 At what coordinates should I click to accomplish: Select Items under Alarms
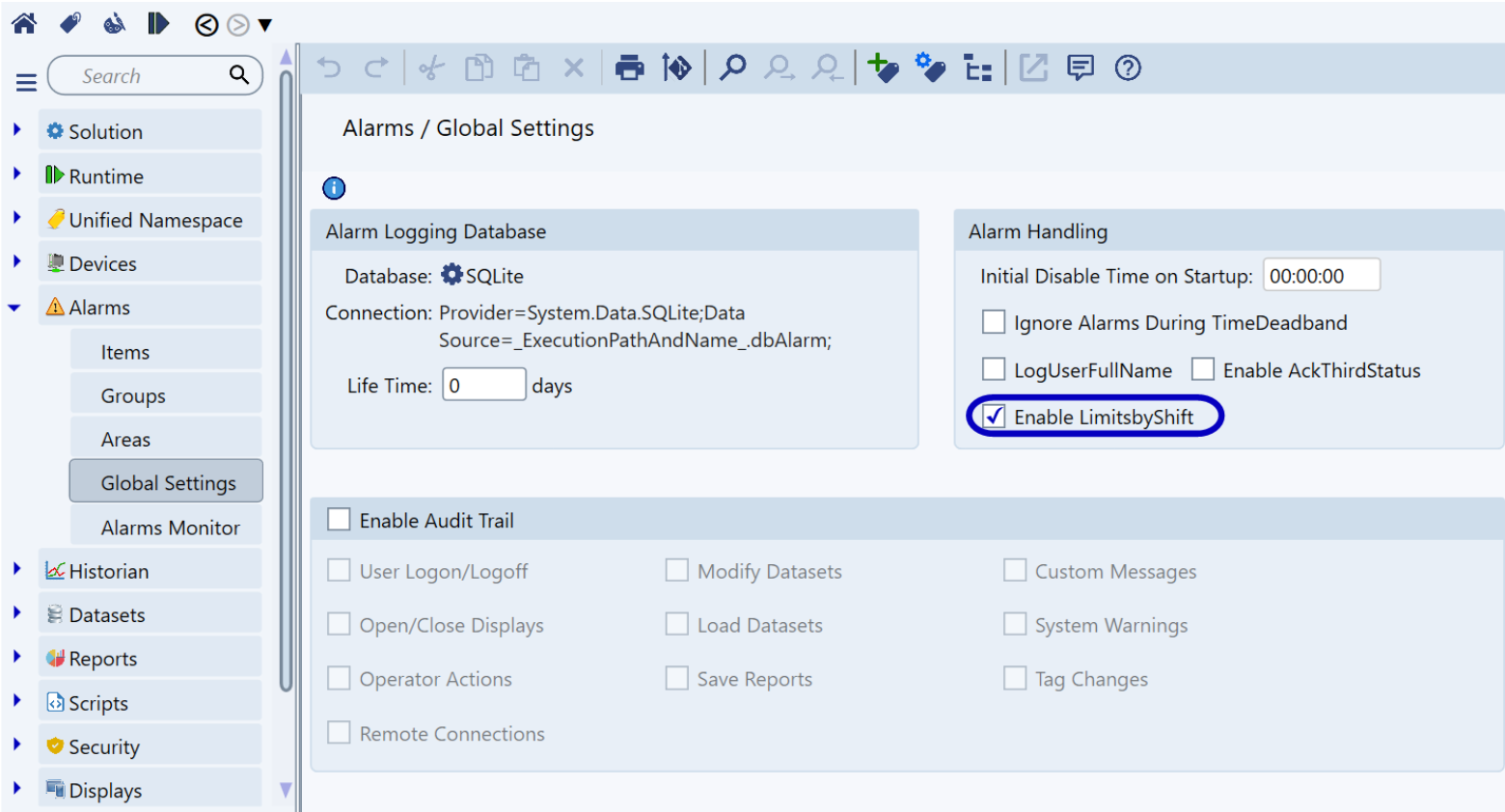(x=166, y=352)
